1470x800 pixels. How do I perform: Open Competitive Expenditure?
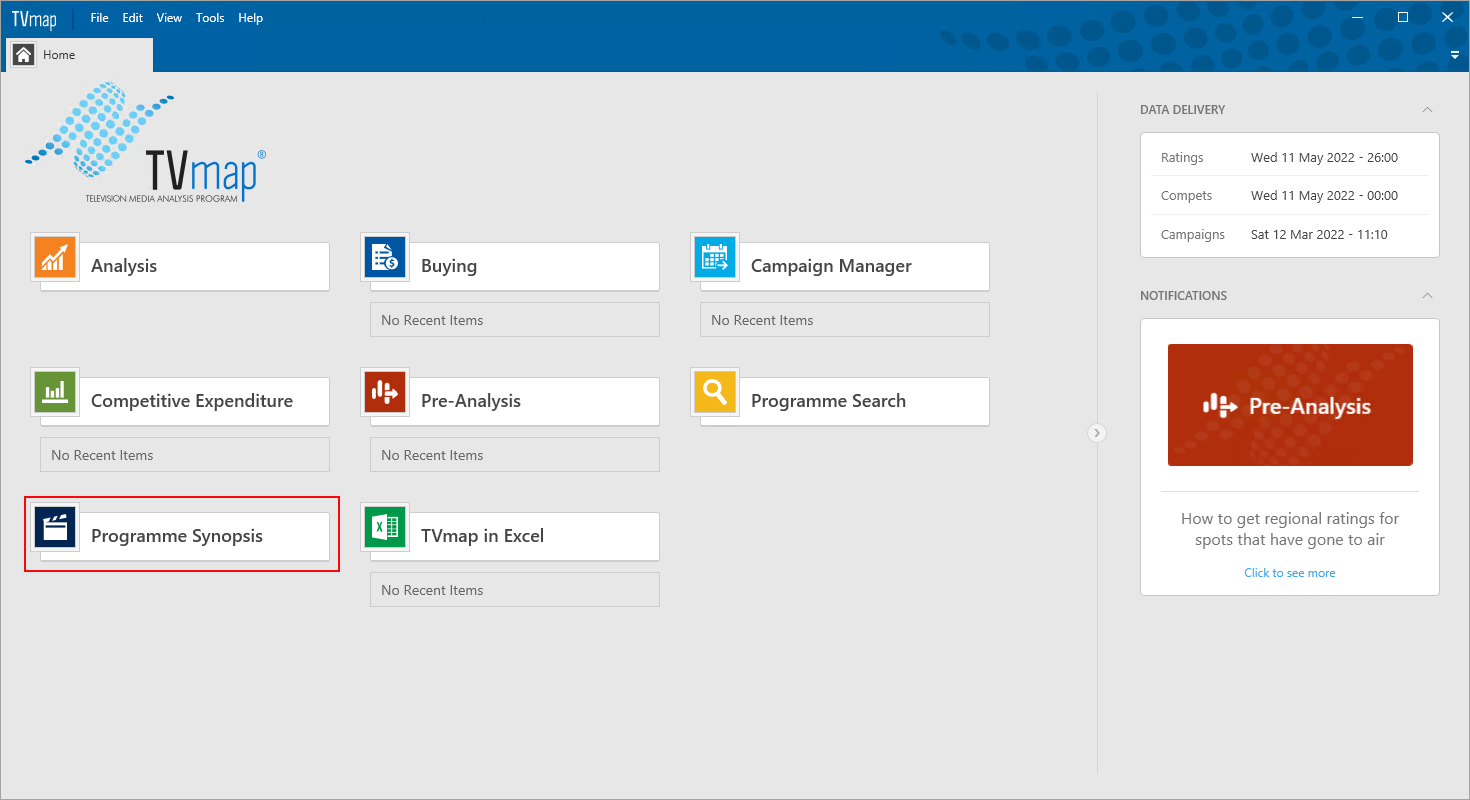tap(185, 401)
